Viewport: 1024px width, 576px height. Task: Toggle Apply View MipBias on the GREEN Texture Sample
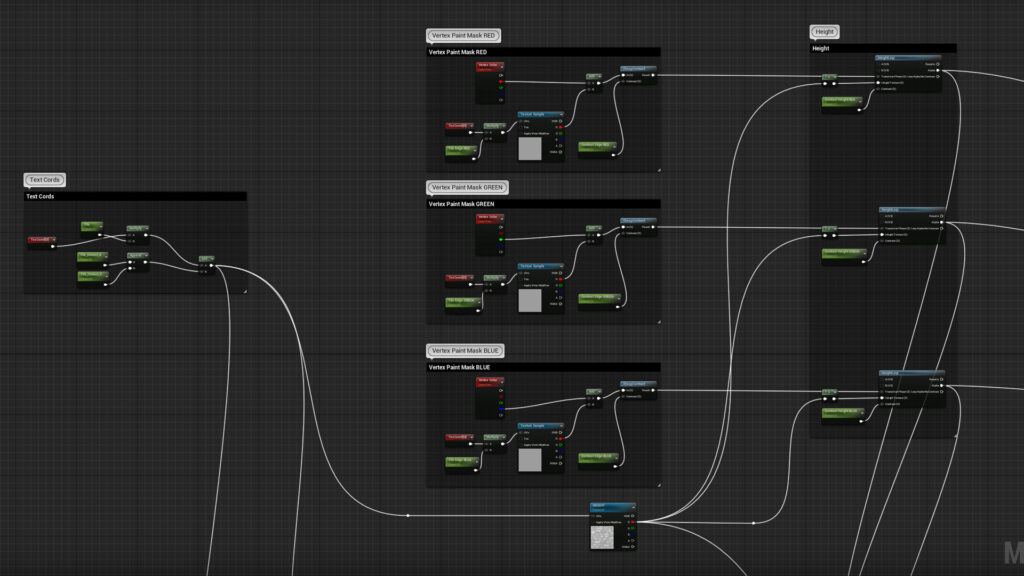click(x=522, y=285)
